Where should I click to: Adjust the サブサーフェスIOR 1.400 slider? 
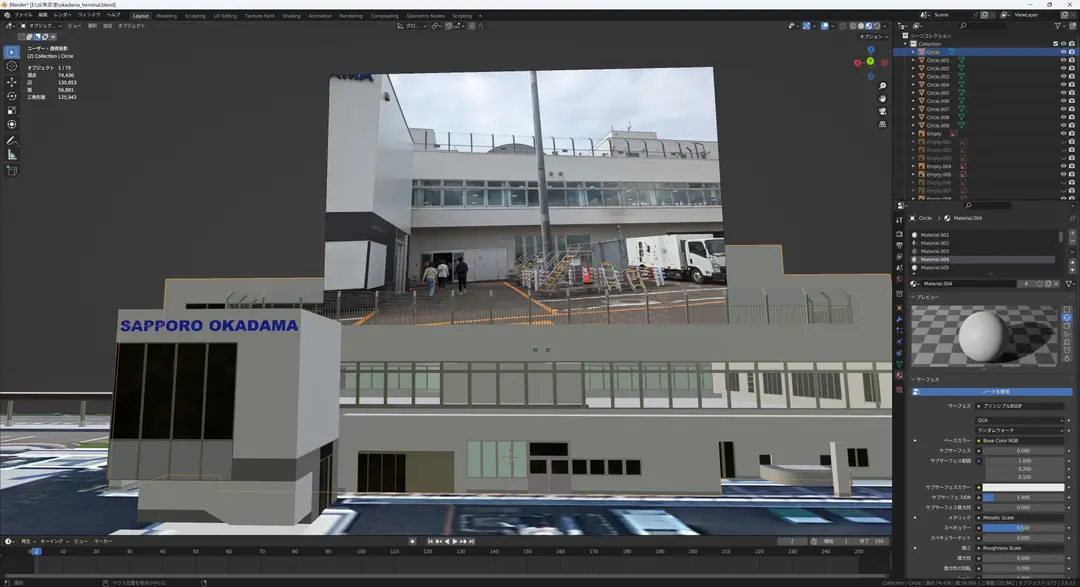click(x=1024, y=497)
